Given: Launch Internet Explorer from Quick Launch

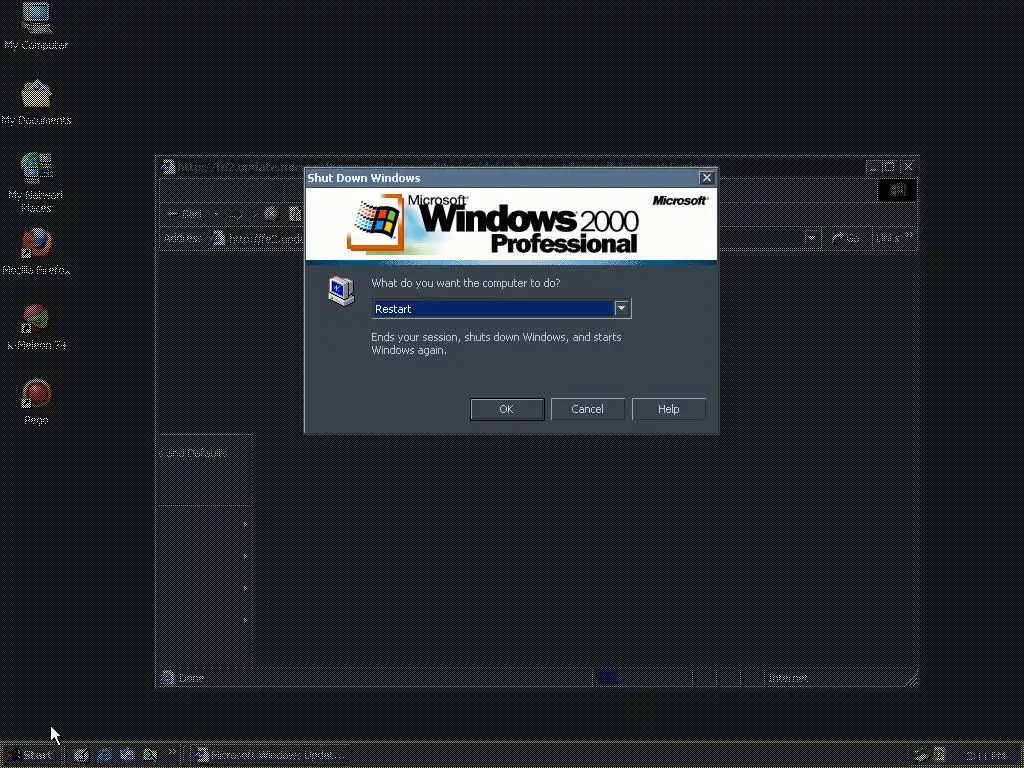Looking at the screenshot, I should (x=104, y=756).
